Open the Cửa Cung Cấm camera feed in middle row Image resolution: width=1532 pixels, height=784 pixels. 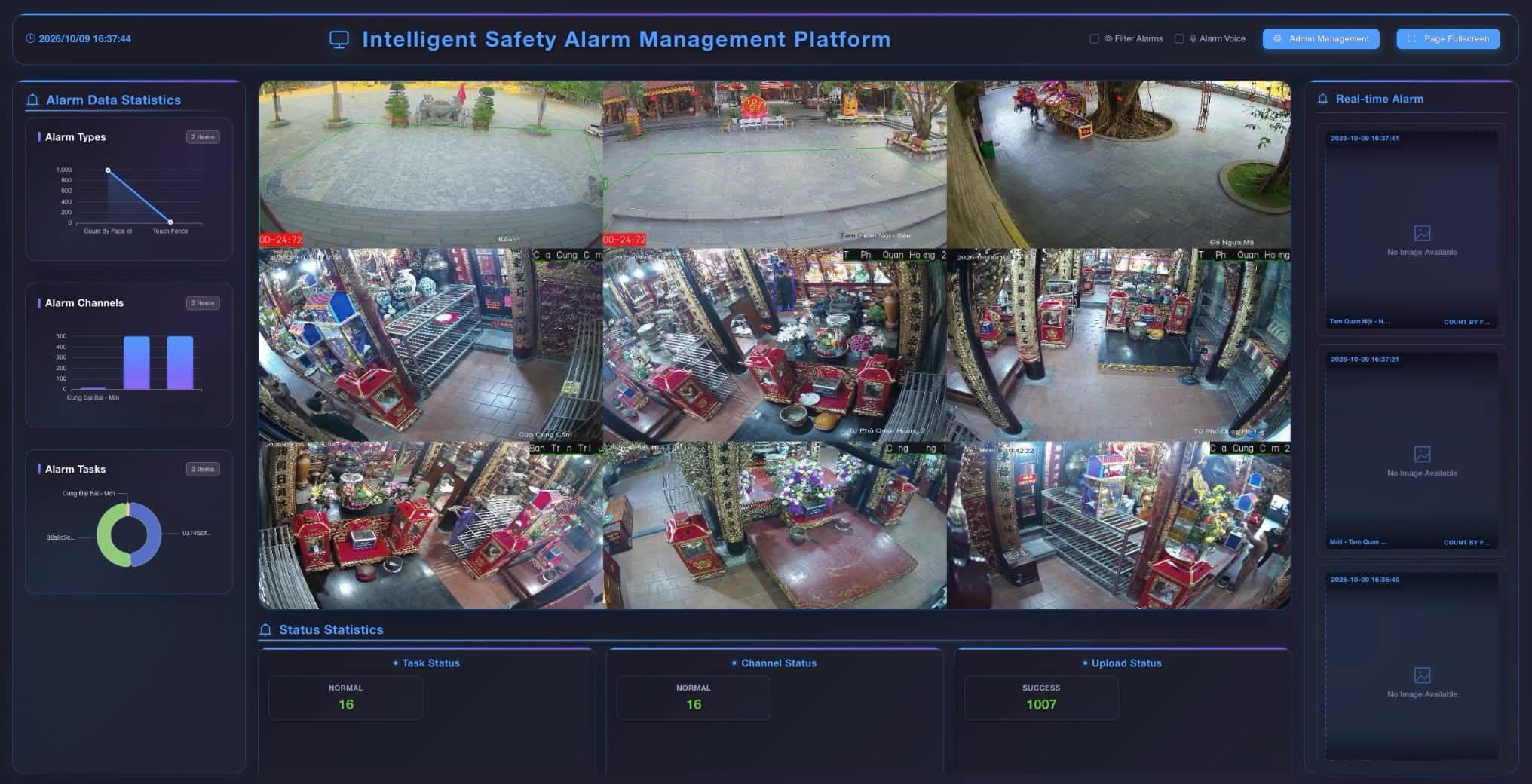click(x=430, y=345)
